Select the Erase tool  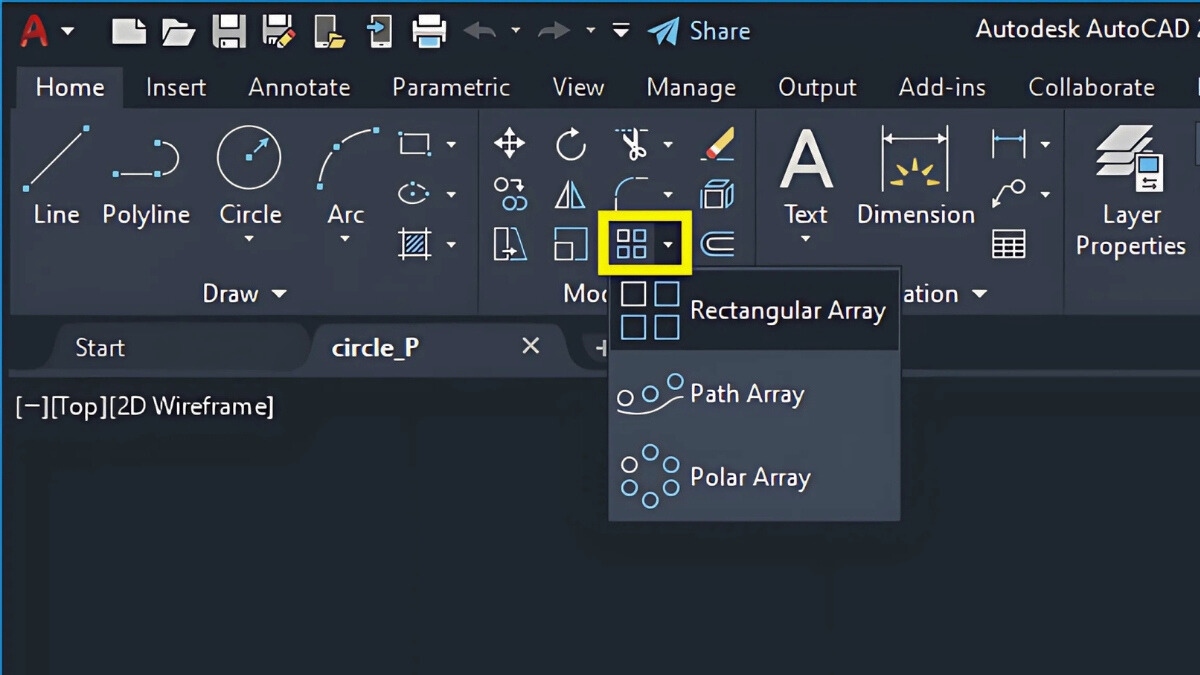718,144
